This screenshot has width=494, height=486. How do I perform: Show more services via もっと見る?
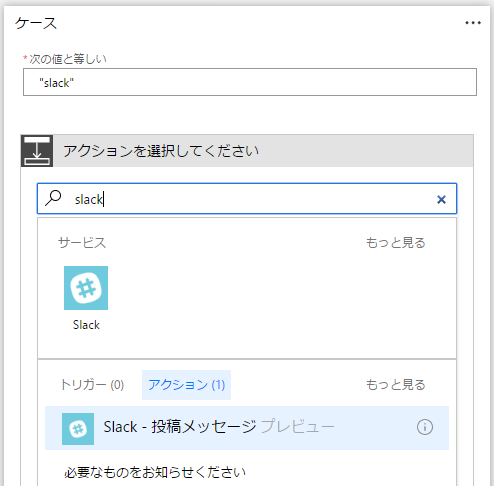396,242
